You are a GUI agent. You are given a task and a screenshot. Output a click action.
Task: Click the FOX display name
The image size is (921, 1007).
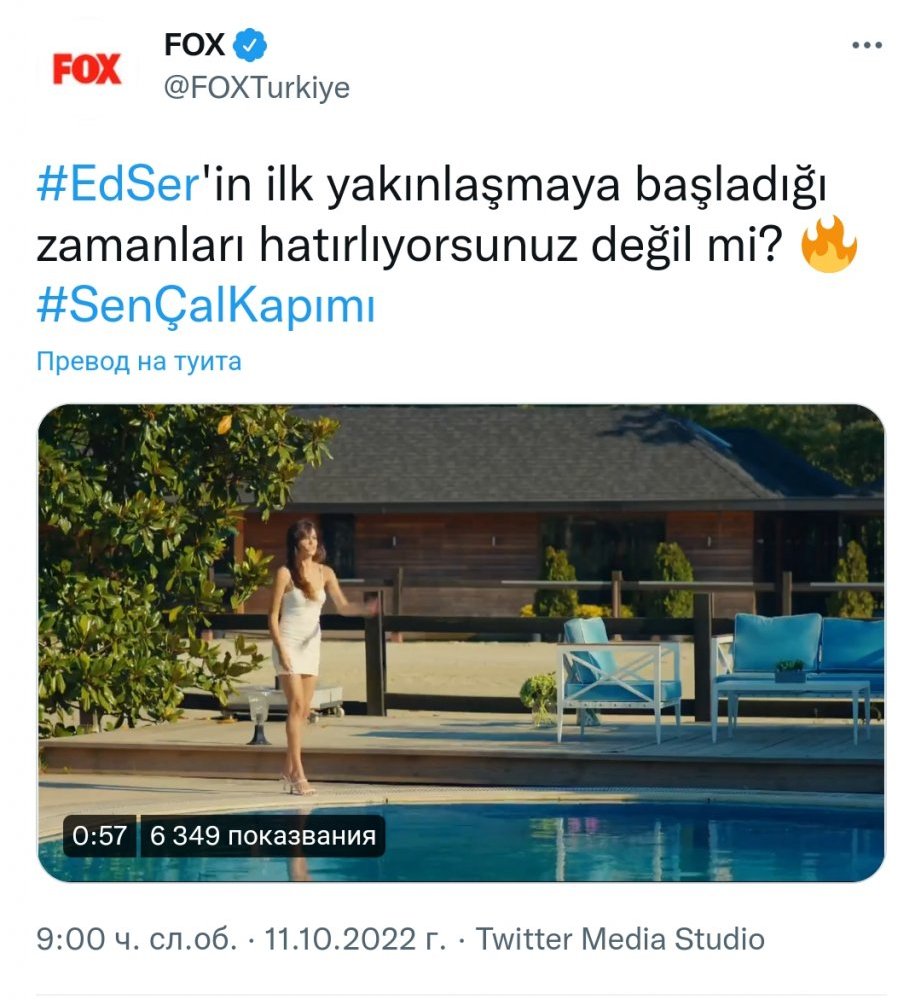[194, 45]
